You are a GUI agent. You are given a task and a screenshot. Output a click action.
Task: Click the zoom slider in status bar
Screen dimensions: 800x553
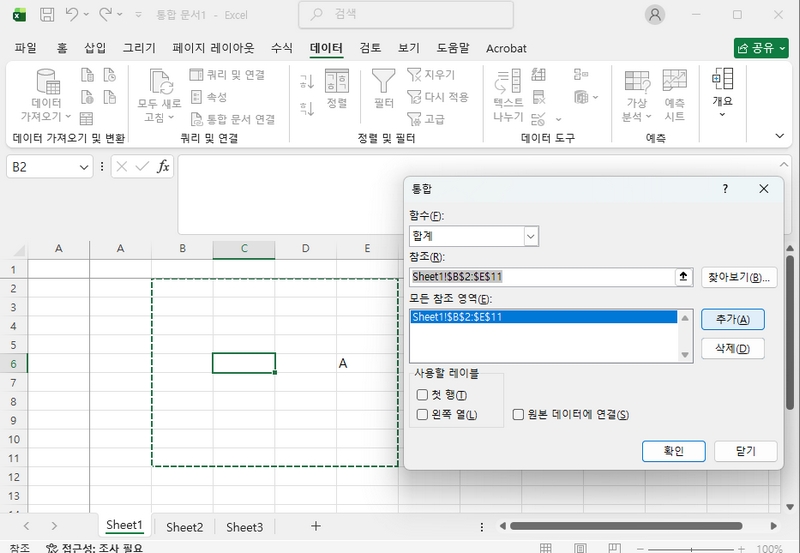(x=692, y=549)
